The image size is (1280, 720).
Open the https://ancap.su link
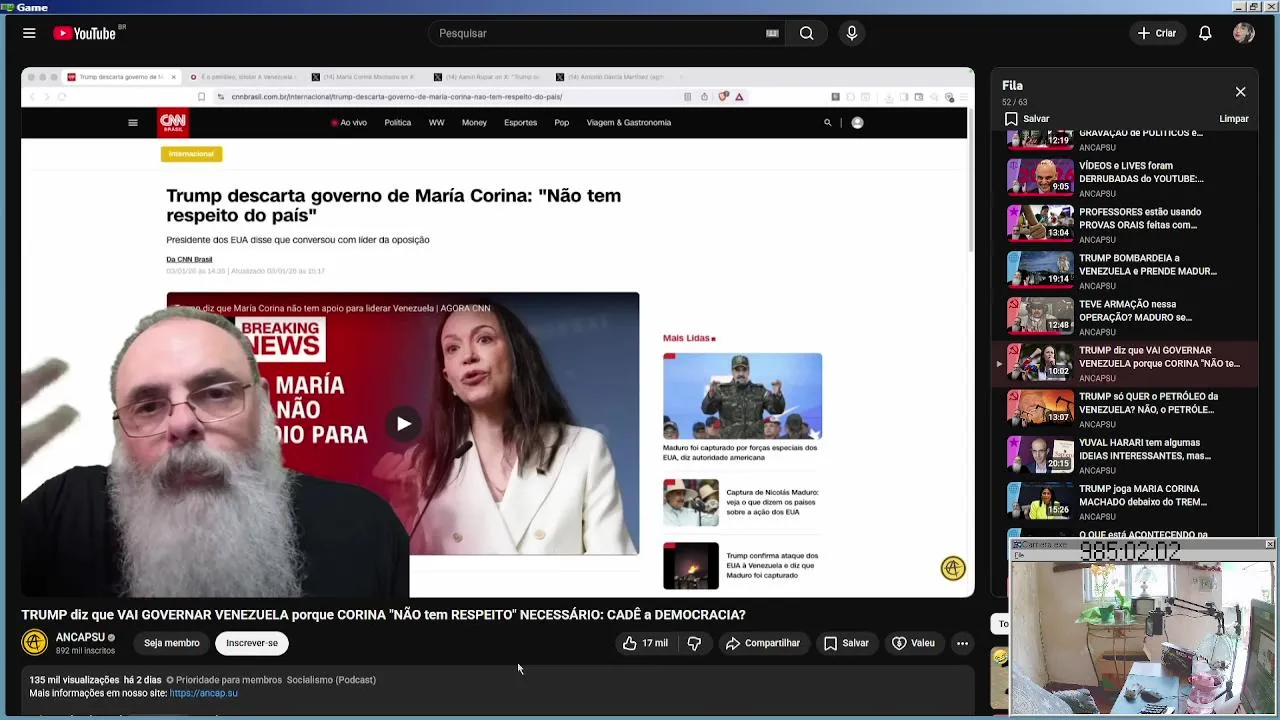click(x=203, y=693)
